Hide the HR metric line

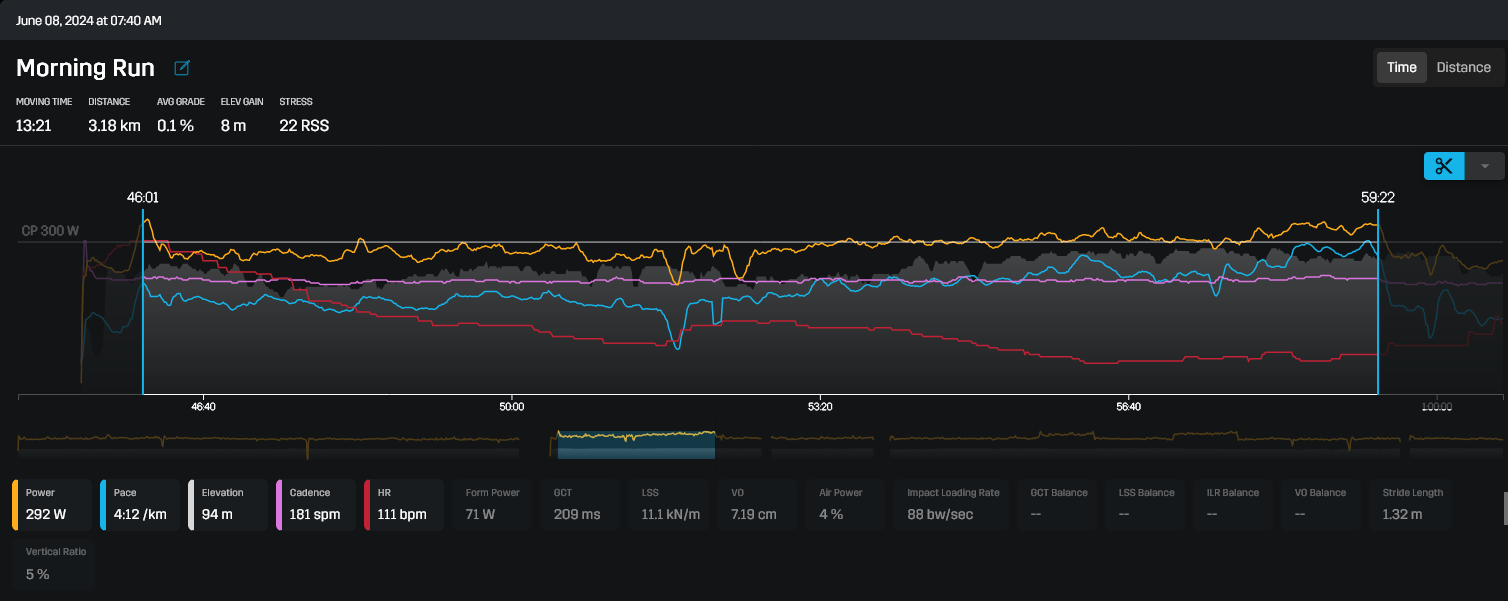[x=403, y=504]
